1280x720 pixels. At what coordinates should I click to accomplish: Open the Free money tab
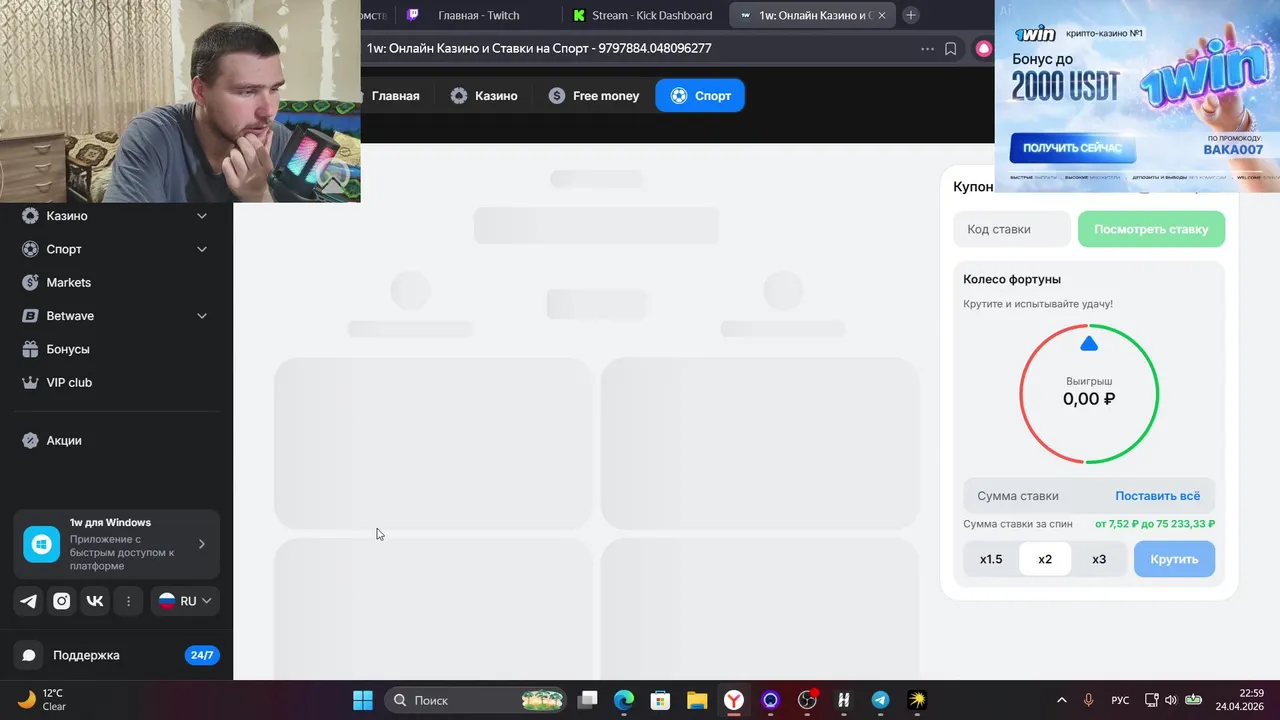tap(594, 96)
